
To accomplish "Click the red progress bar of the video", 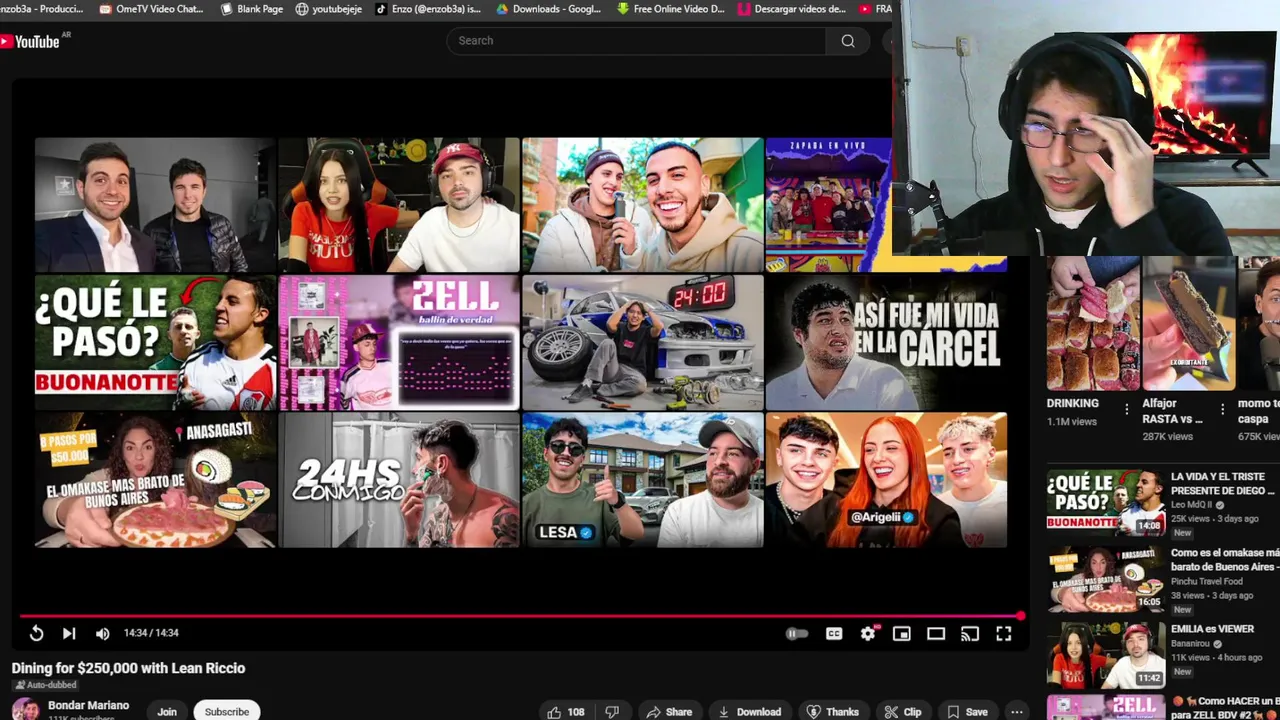I will (520, 616).
